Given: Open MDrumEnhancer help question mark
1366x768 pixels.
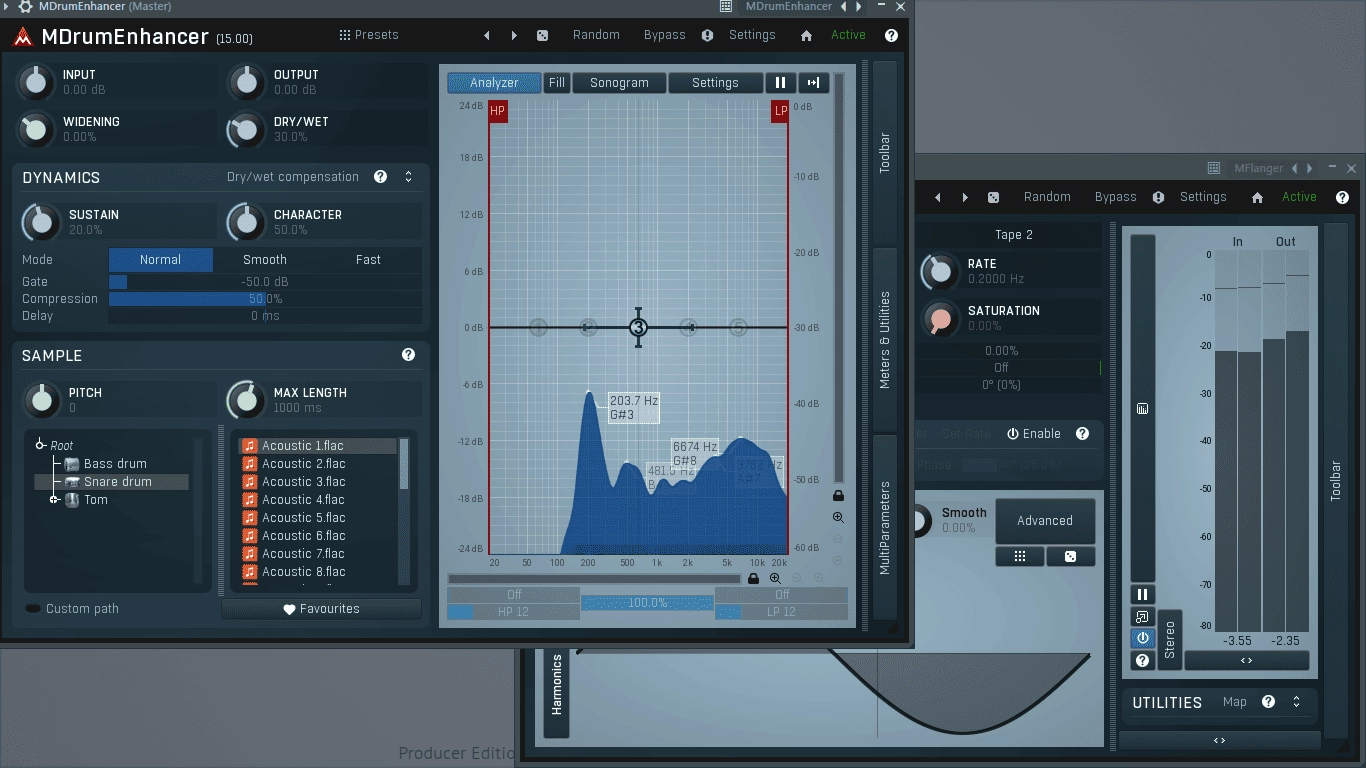Looking at the screenshot, I should click(x=891, y=35).
